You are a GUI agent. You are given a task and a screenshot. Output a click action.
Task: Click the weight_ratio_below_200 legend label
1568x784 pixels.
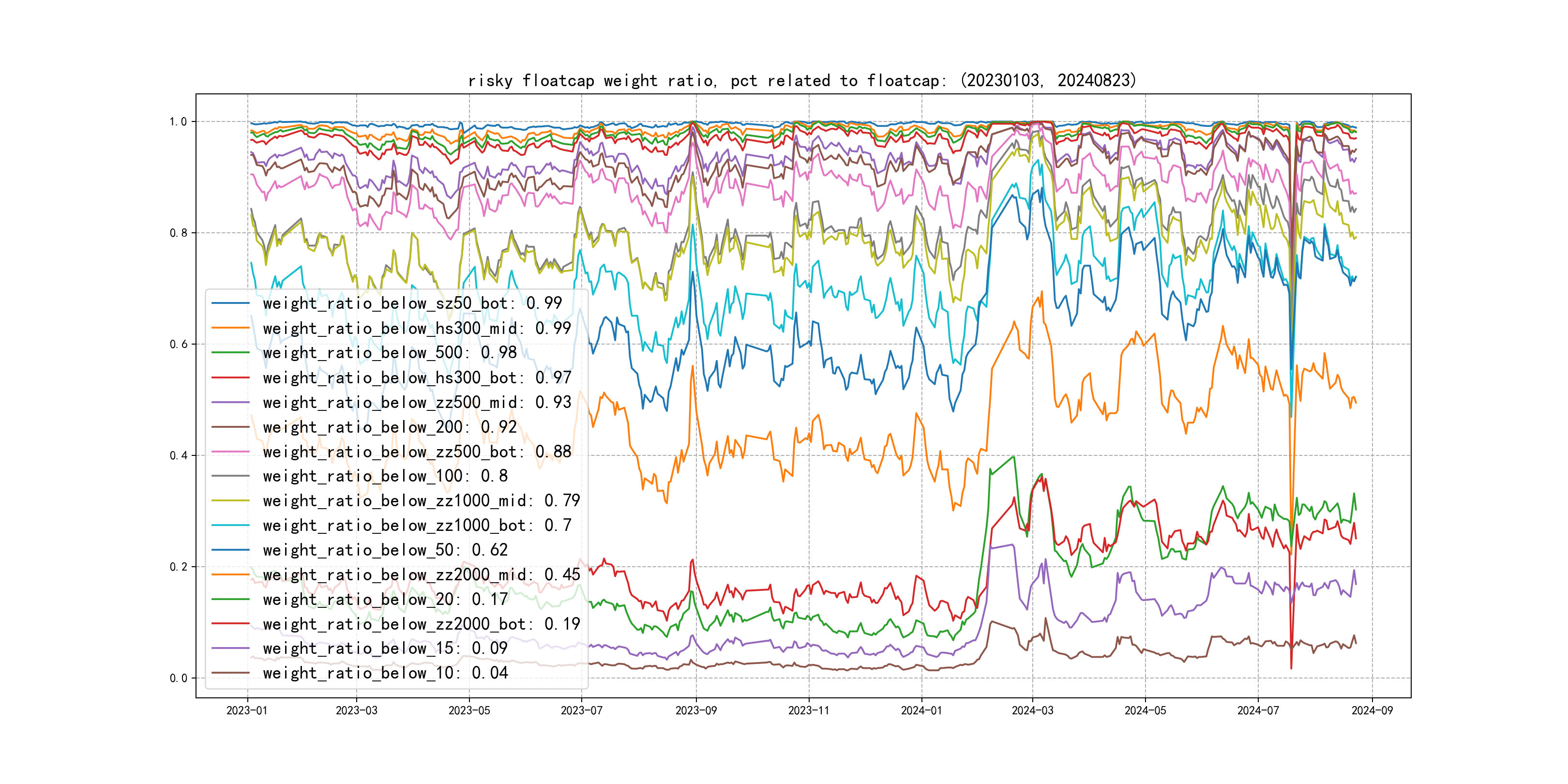[390, 427]
